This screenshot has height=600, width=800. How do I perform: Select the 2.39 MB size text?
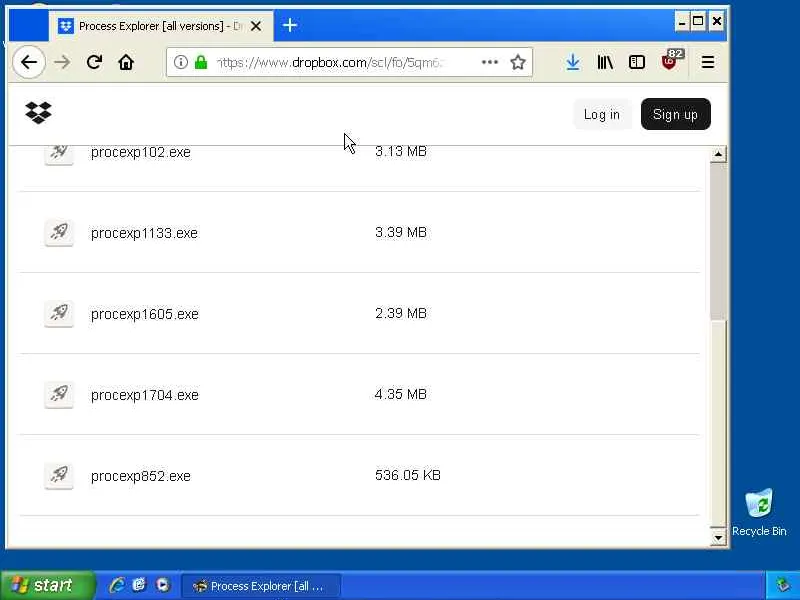(401, 313)
